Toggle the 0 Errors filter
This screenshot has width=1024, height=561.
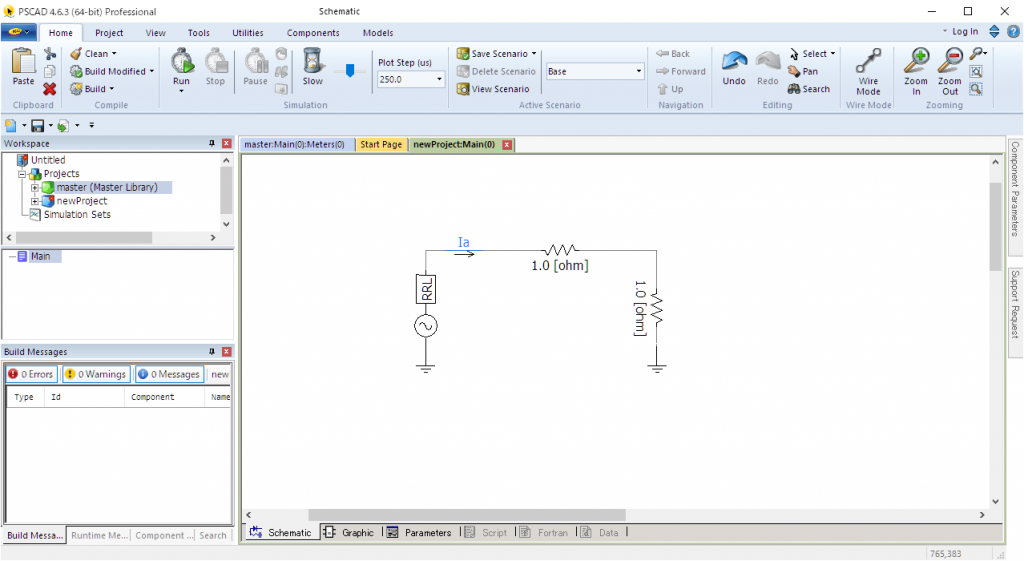[31, 374]
